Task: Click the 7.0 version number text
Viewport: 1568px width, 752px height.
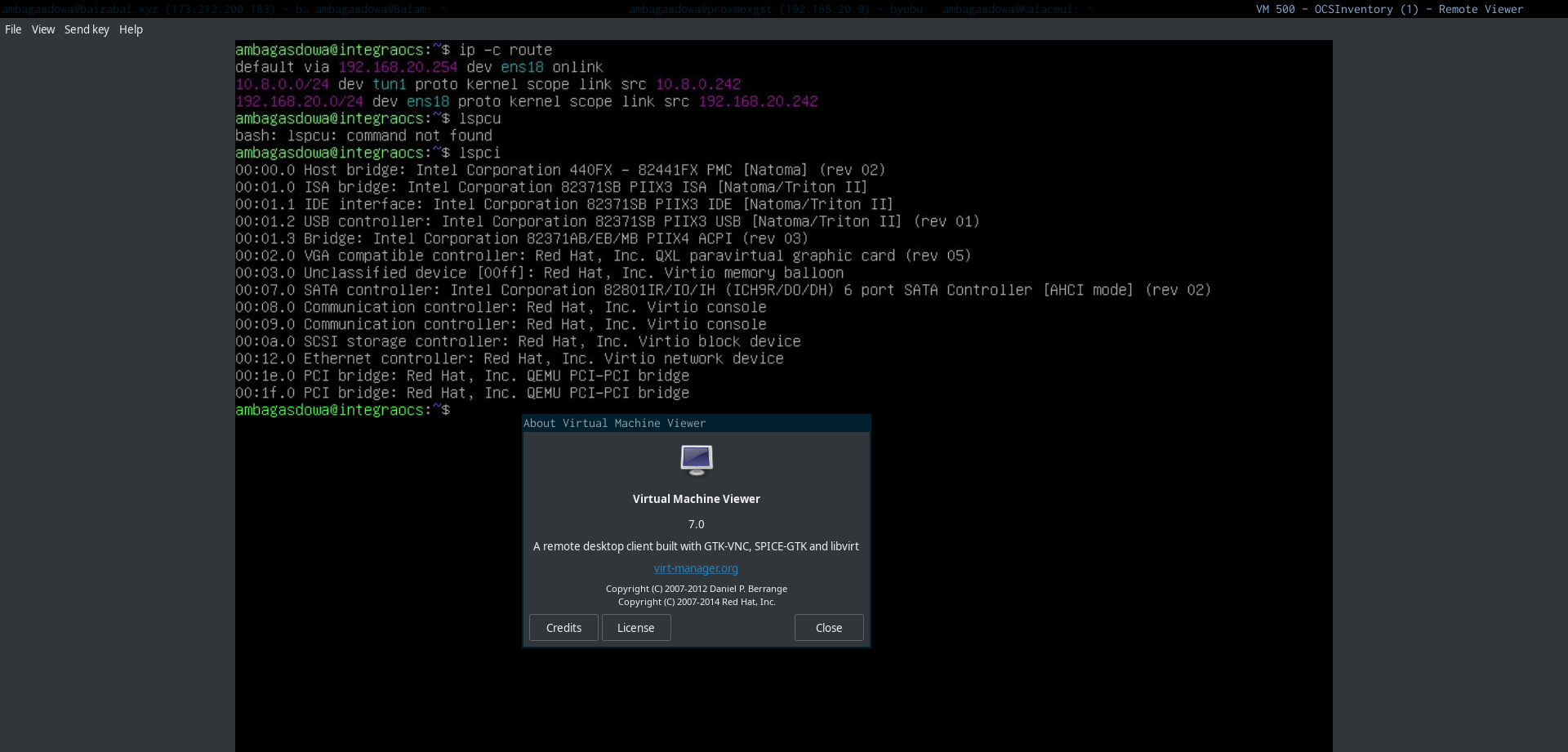Action: pyautogui.click(x=696, y=524)
